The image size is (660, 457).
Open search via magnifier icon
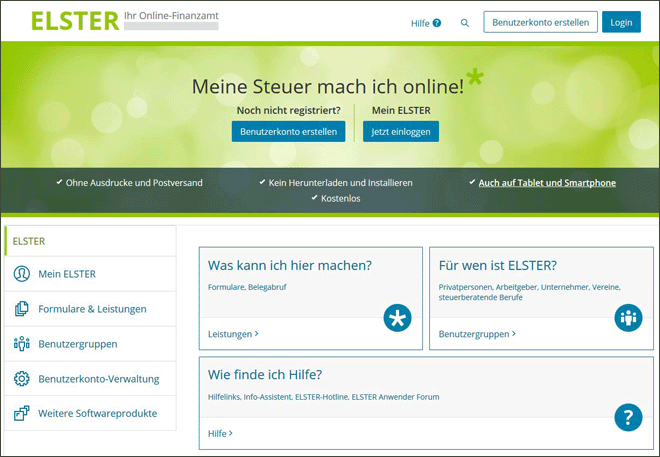tap(465, 23)
